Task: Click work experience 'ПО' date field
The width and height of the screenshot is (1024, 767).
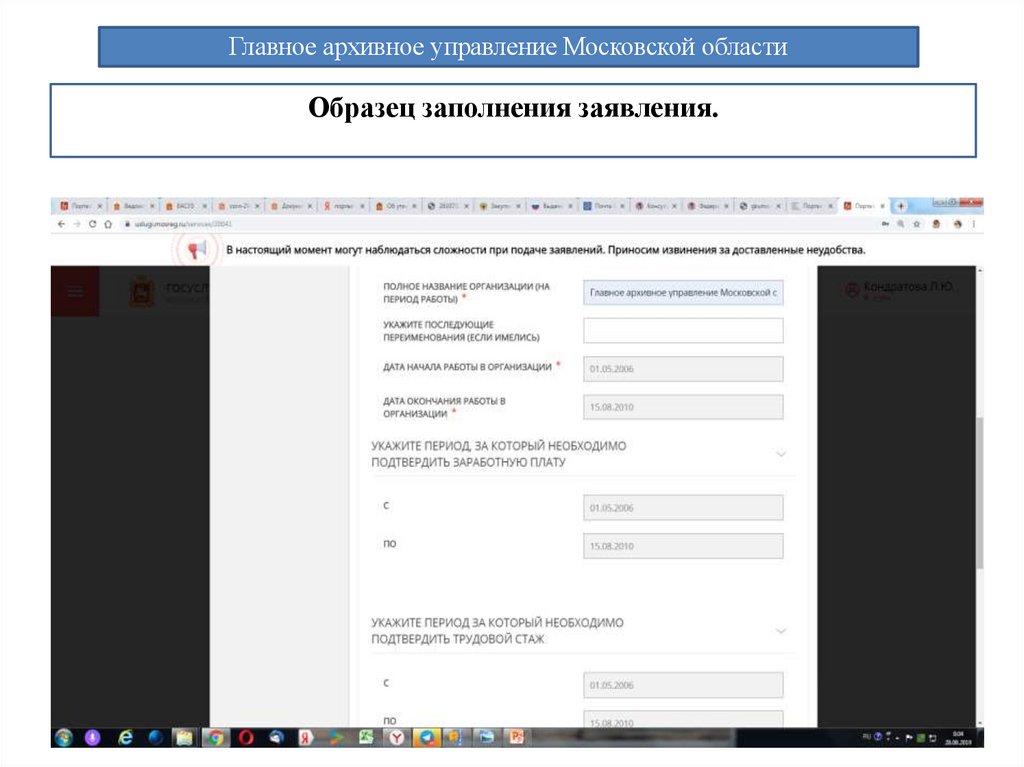Action: click(683, 719)
